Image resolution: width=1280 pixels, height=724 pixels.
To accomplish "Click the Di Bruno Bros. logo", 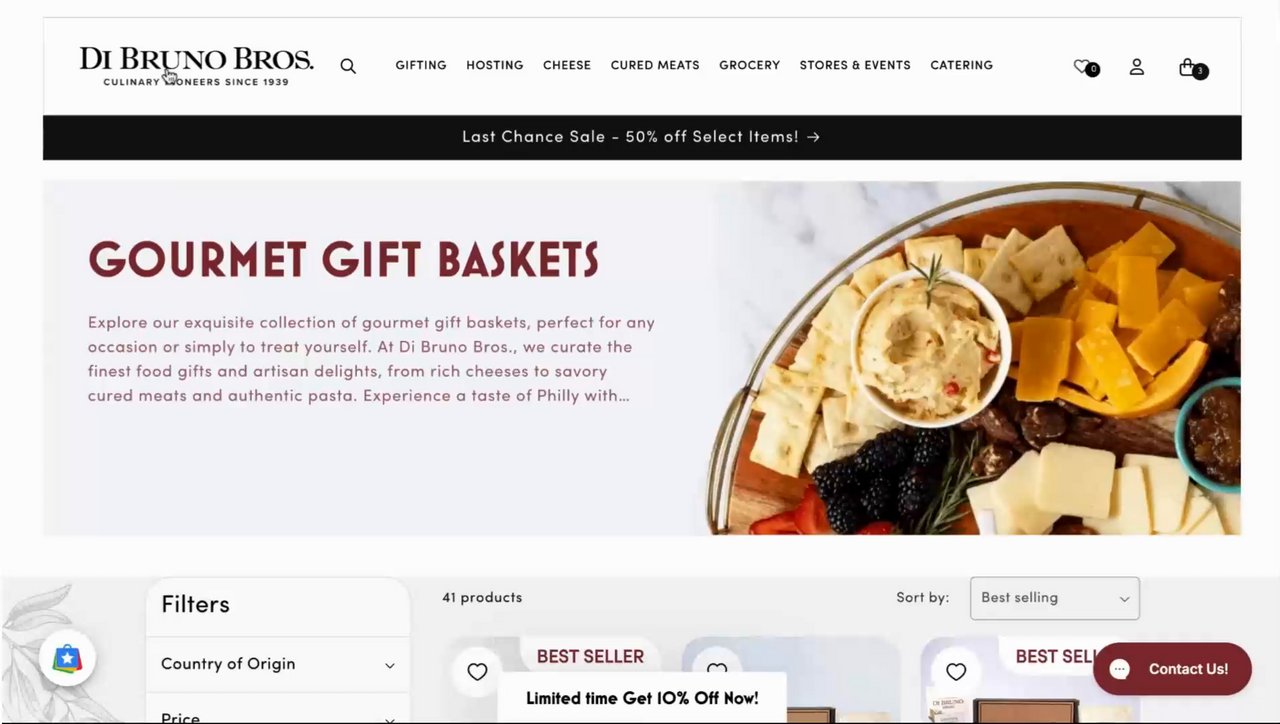I will [x=197, y=66].
